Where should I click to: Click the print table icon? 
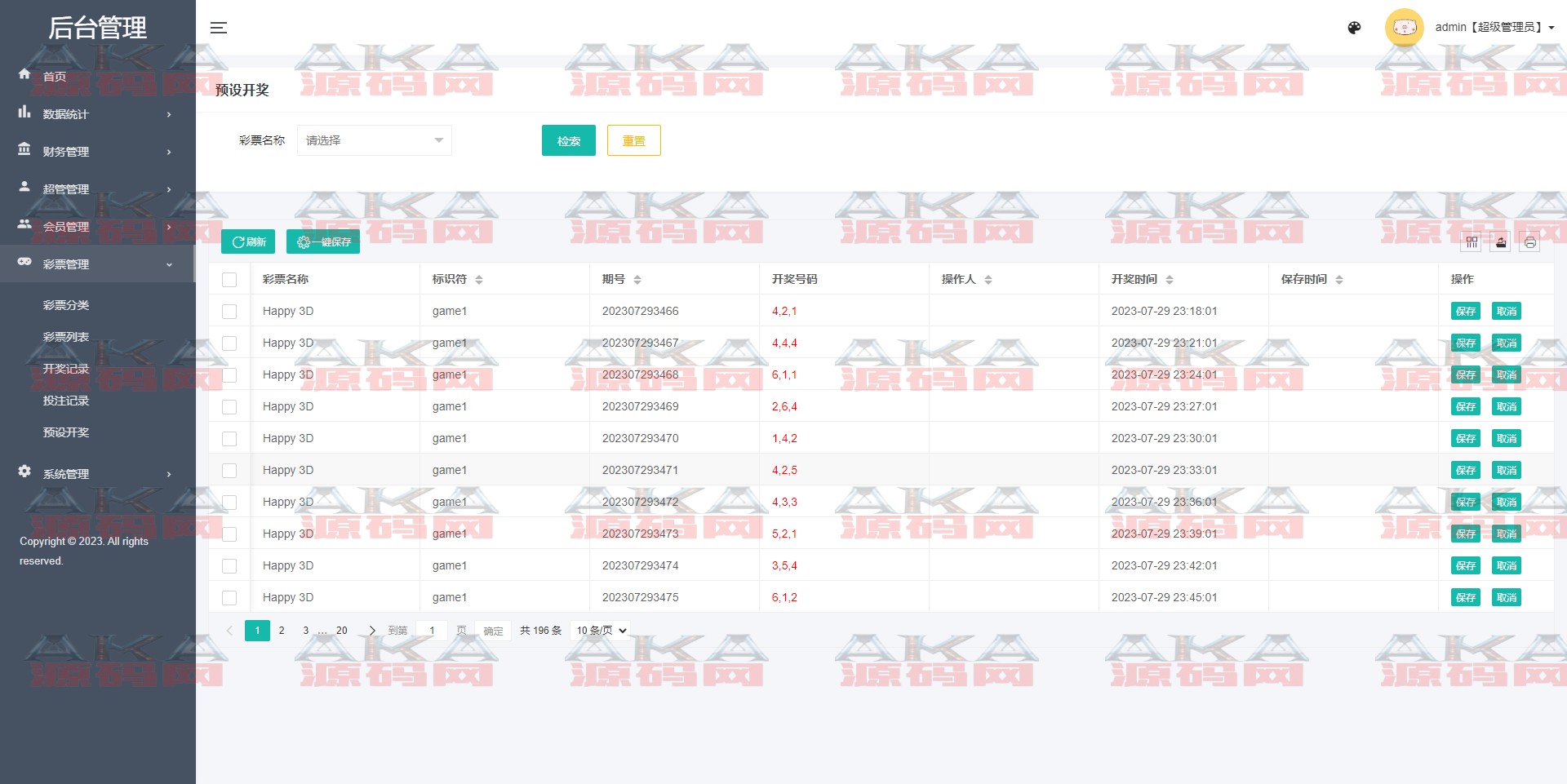point(1529,242)
